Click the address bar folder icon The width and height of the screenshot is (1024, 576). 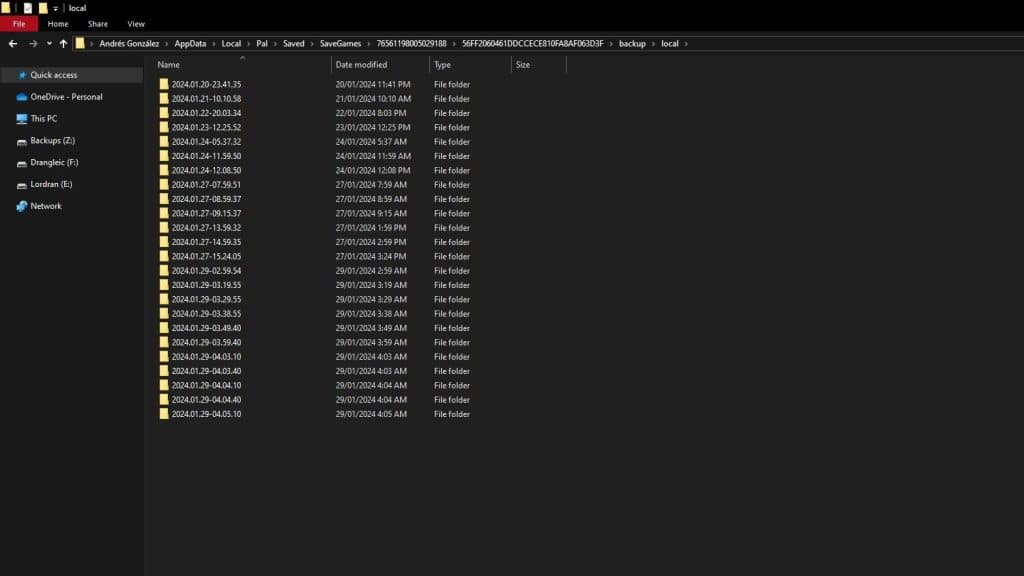click(80, 44)
